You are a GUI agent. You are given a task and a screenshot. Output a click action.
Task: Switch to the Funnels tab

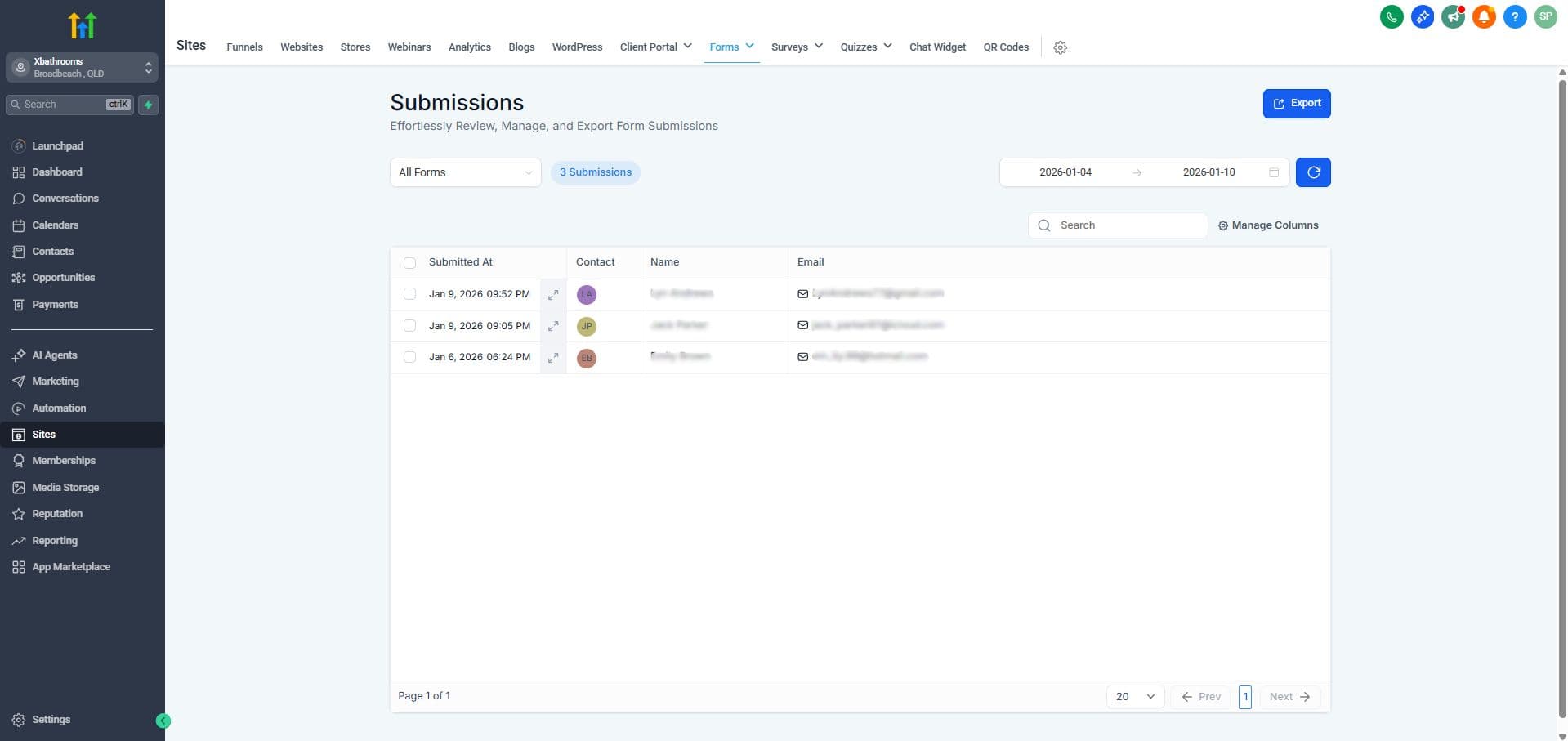[243, 47]
